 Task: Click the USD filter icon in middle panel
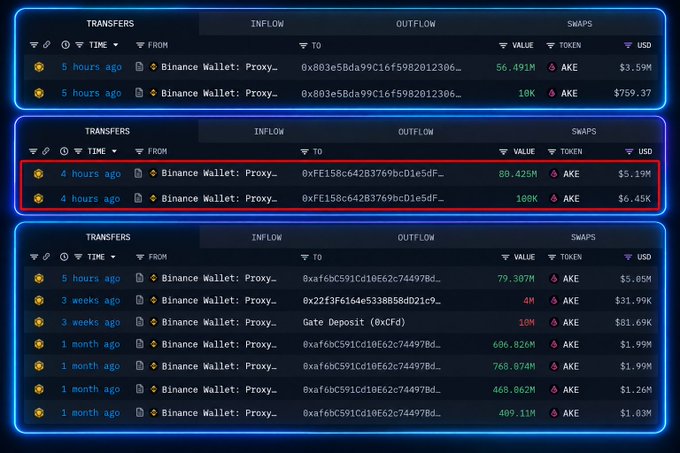click(629, 151)
